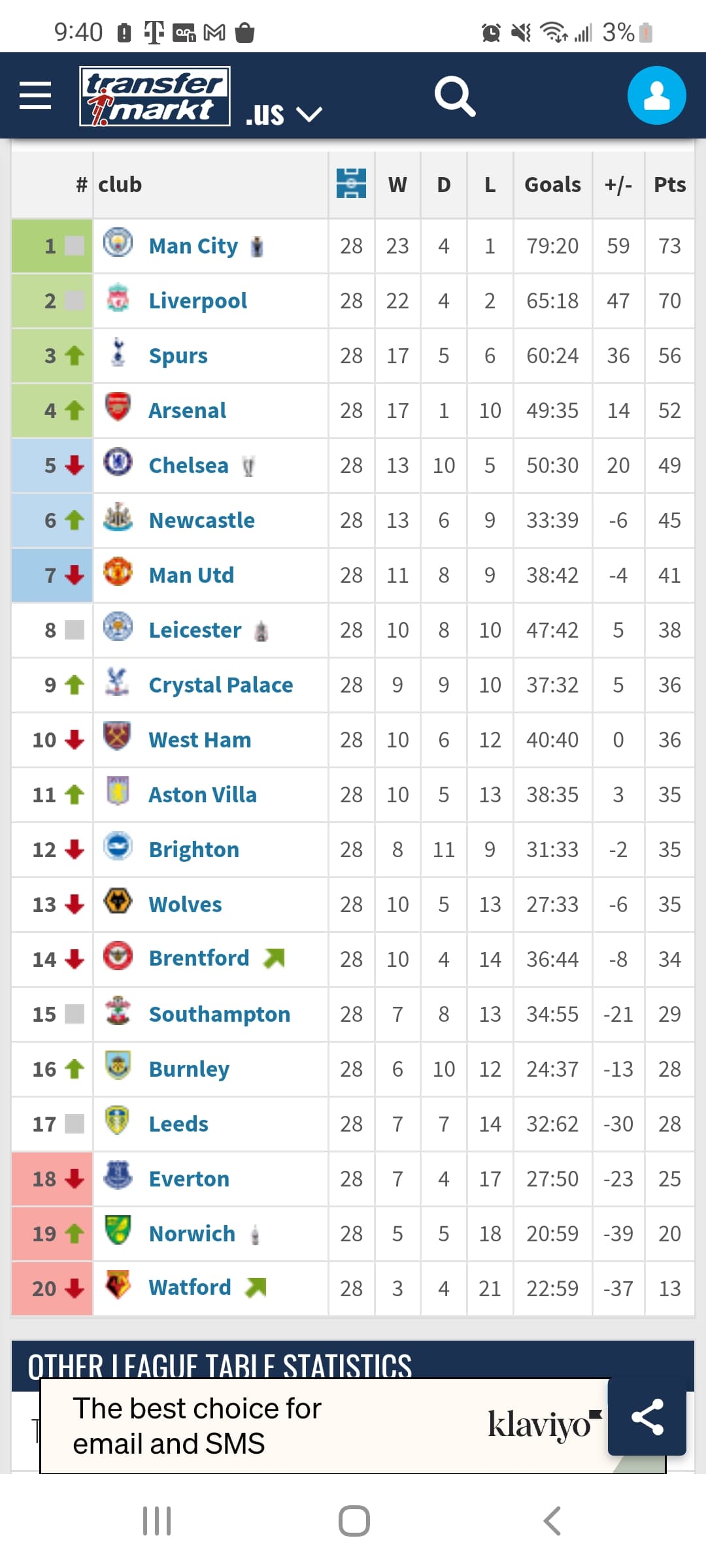706x1568 pixels.
Task: Click the Man Utd club crest
Action: [x=118, y=572]
